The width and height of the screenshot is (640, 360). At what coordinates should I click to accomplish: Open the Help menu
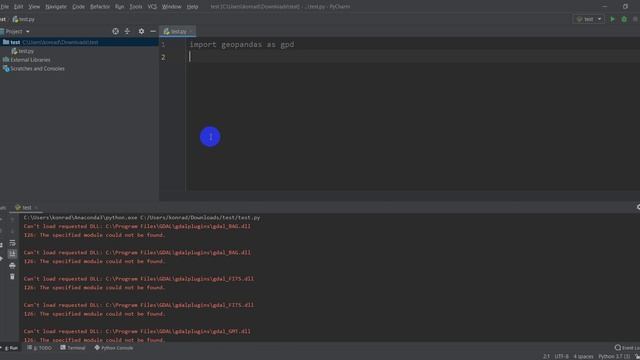coord(192,7)
